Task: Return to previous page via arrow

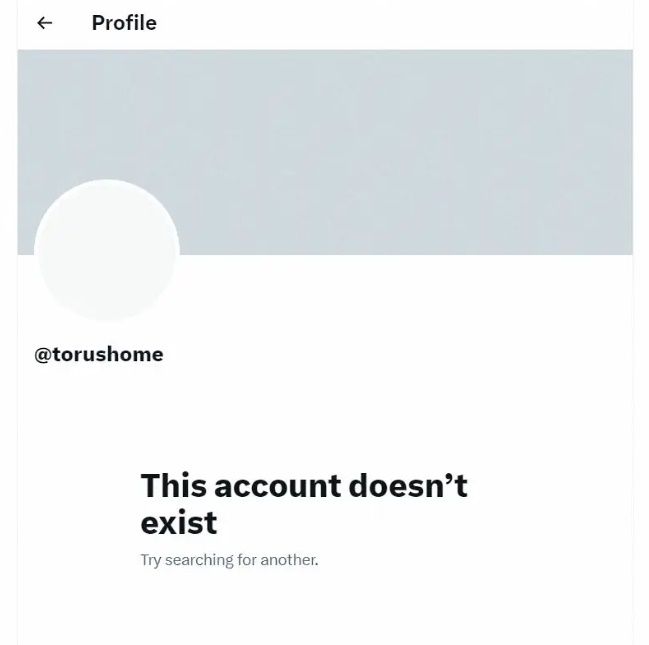Action: pos(45,23)
